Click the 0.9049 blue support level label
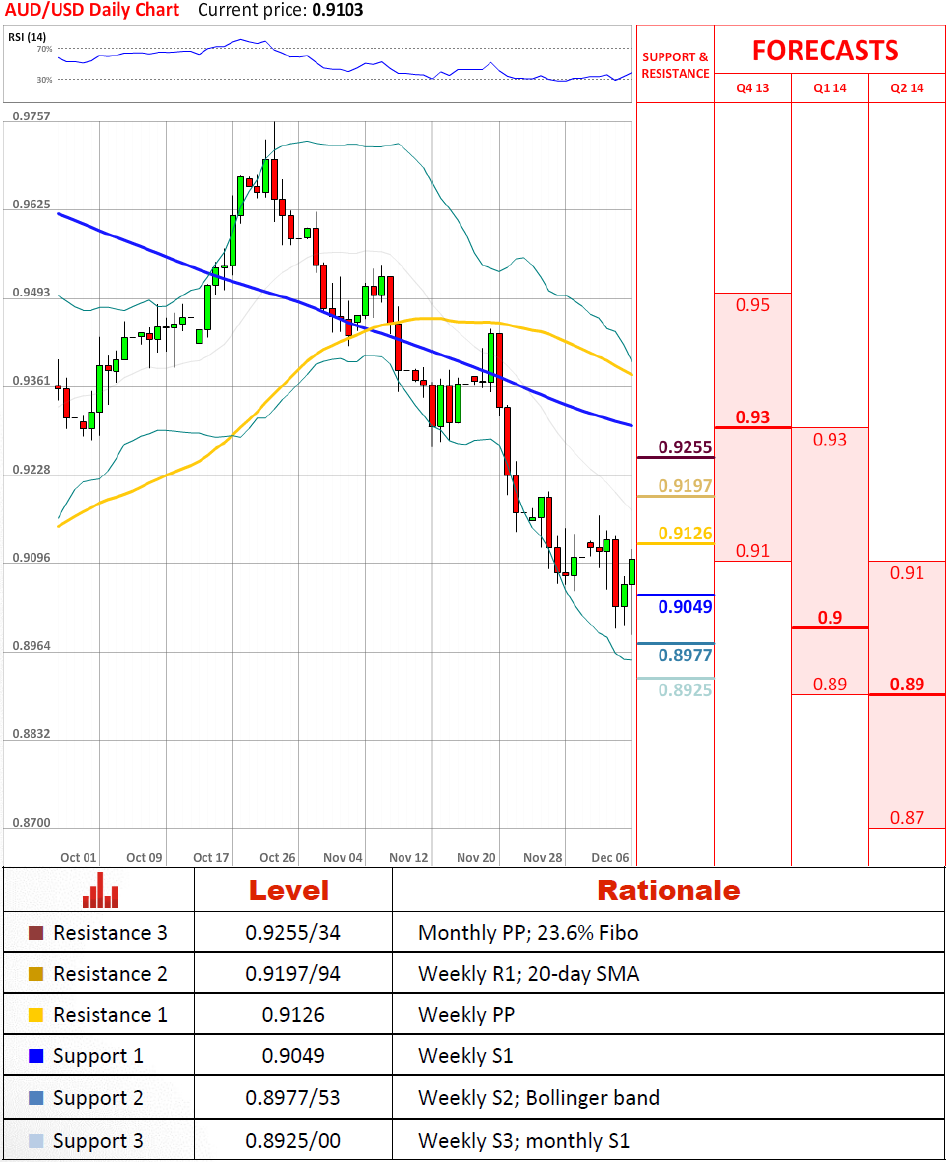 685,606
